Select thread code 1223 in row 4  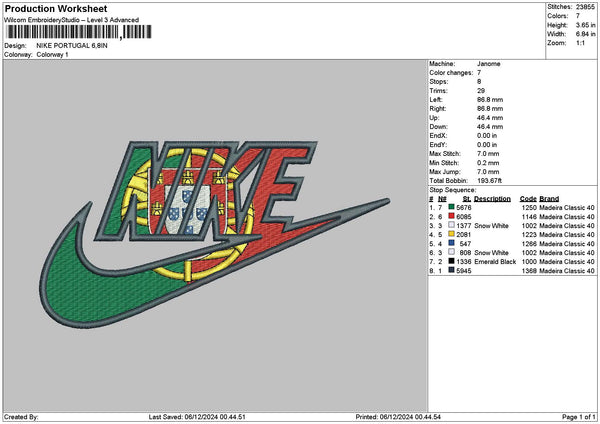point(529,235)
